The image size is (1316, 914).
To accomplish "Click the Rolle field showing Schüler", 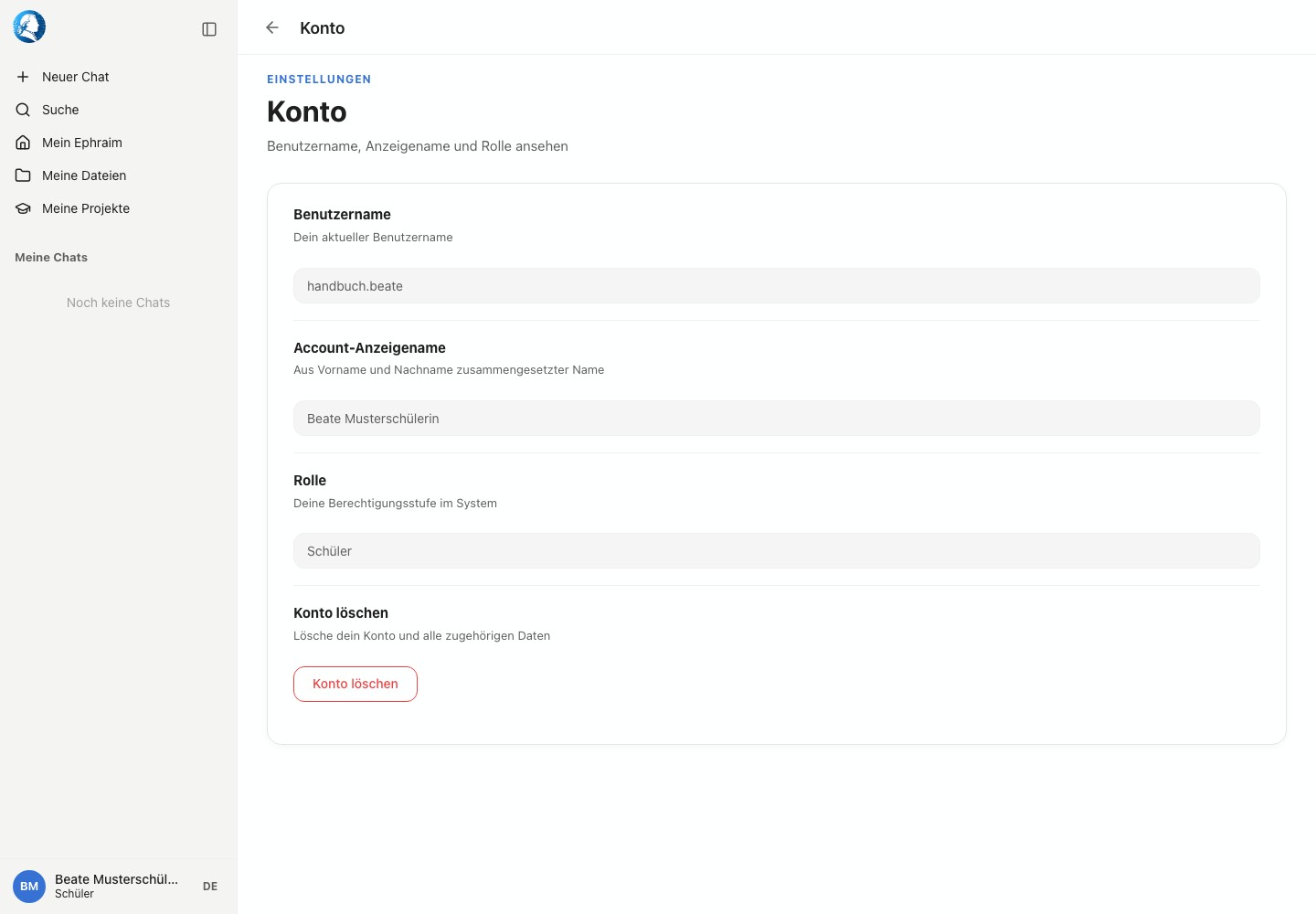I will [x=777, y=551].
